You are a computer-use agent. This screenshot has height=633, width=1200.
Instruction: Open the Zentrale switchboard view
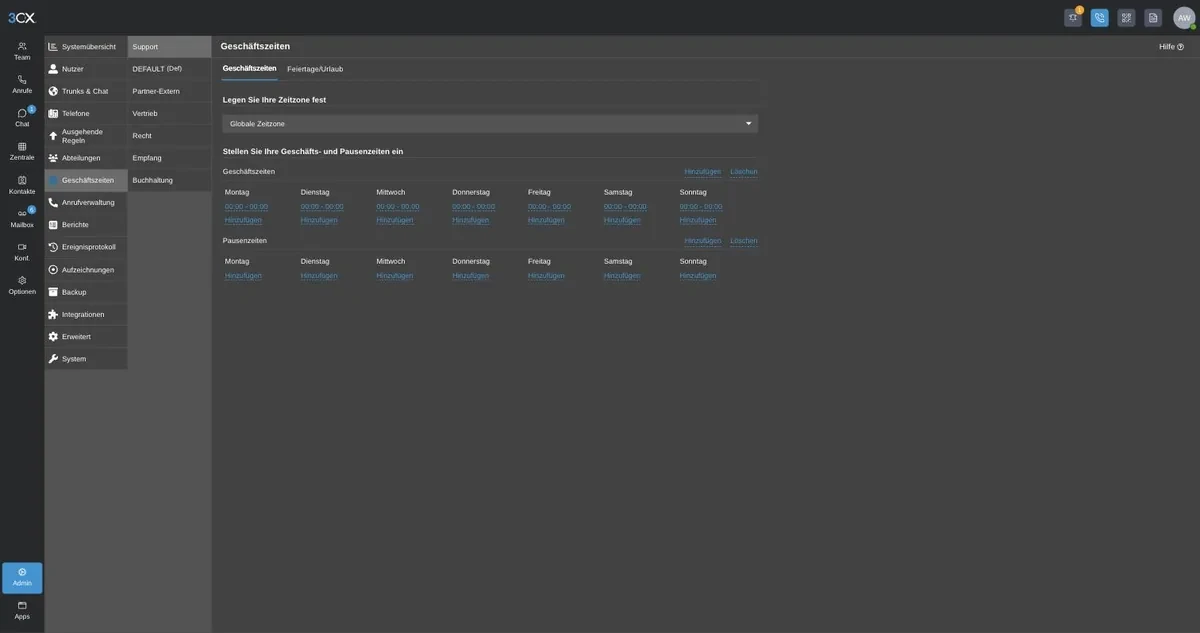point(22,151)
